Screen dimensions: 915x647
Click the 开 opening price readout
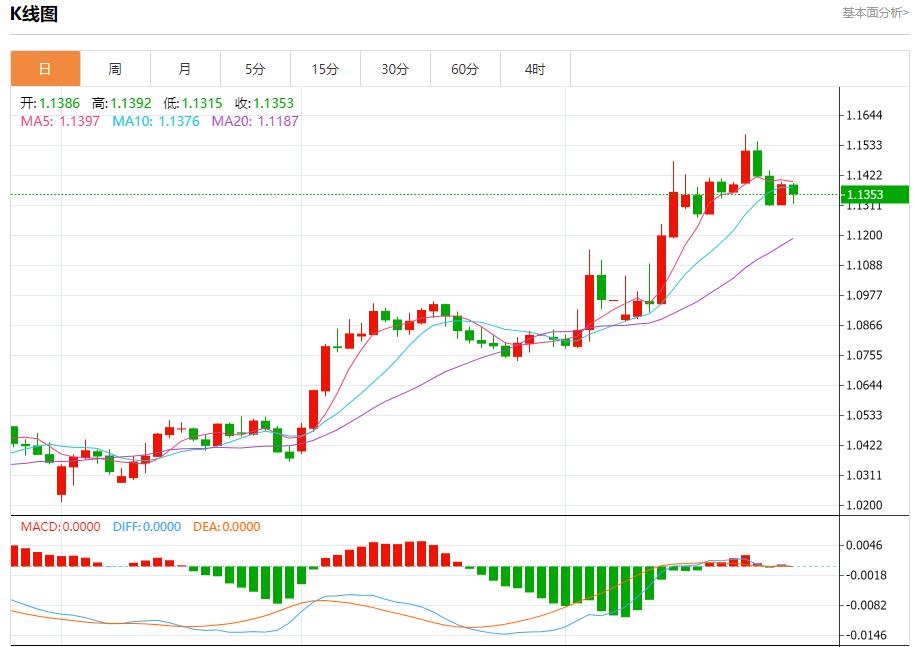50,103
